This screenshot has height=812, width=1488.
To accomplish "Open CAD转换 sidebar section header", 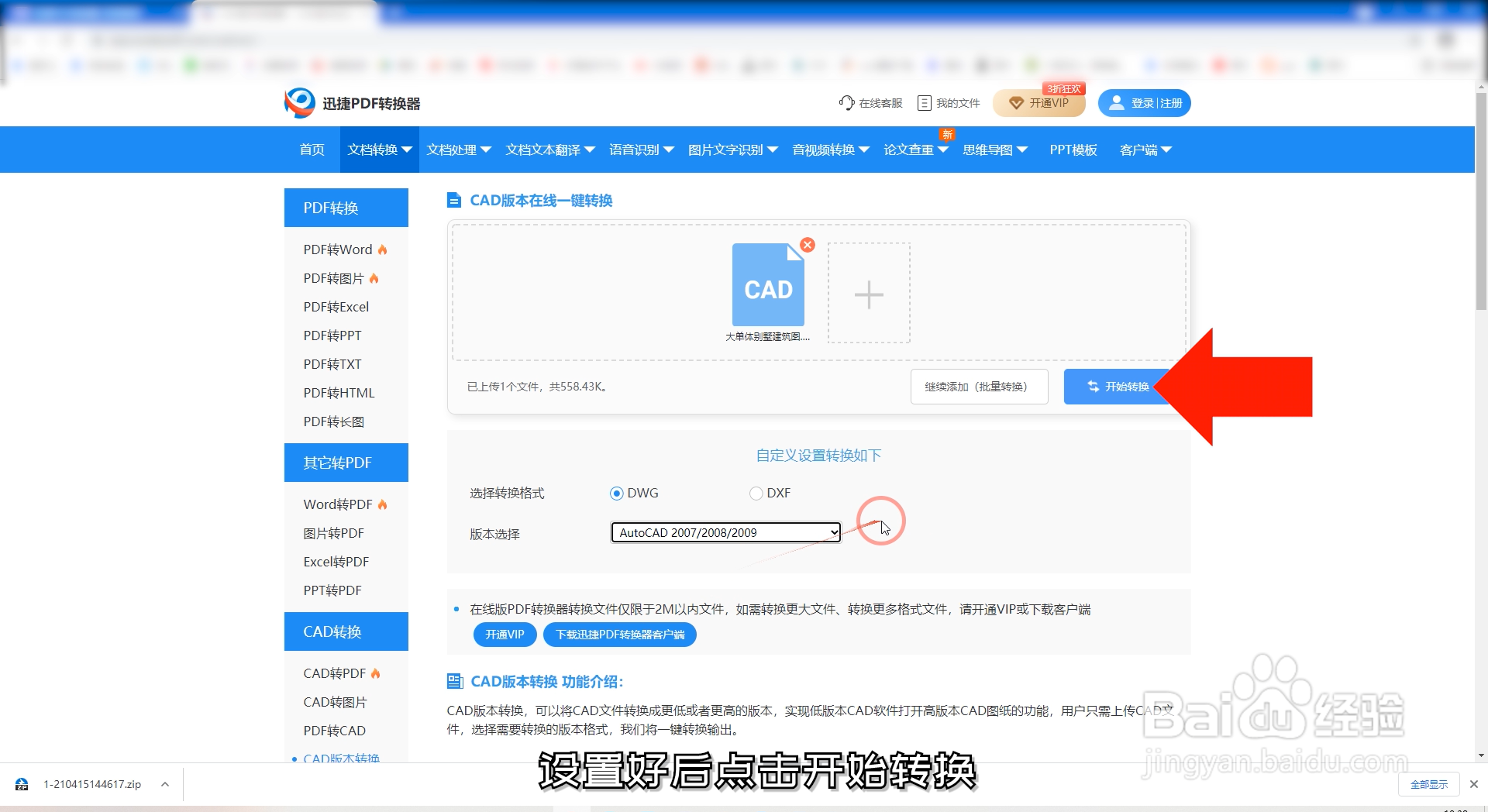I will [x=346, y=631].
